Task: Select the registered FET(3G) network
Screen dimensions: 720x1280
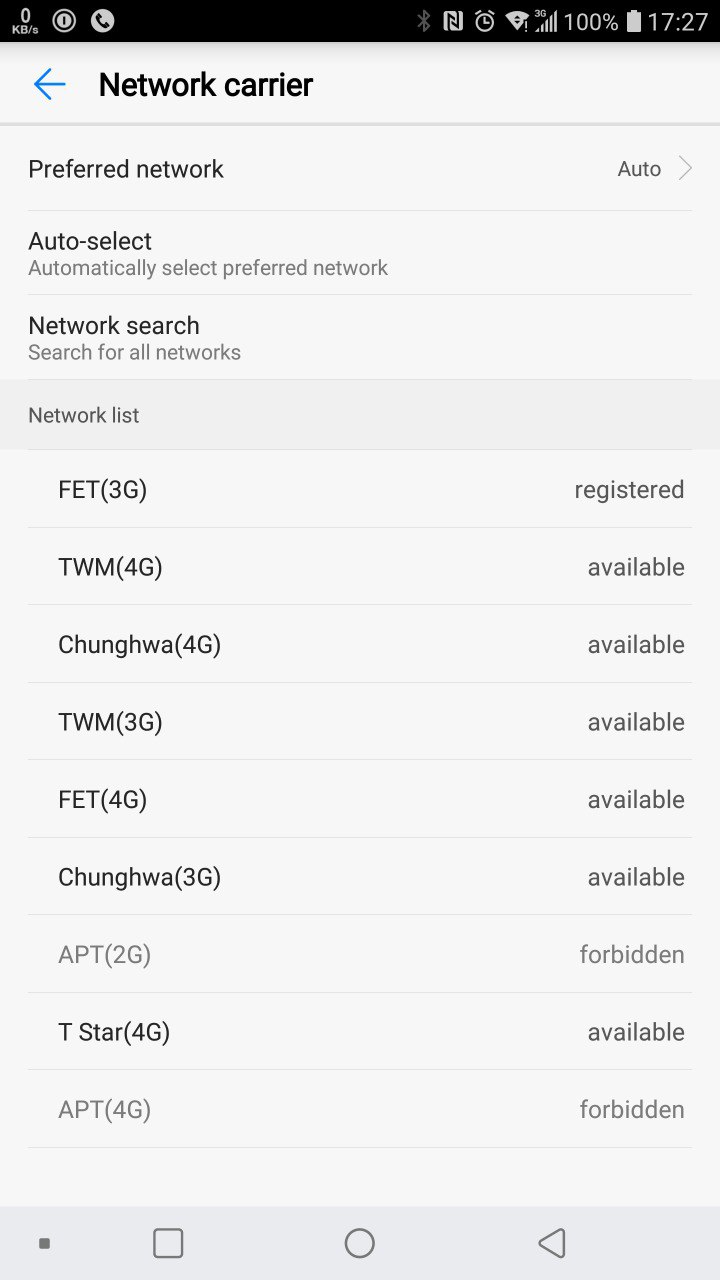Action: pyautogui.click(x=360, y=490)
